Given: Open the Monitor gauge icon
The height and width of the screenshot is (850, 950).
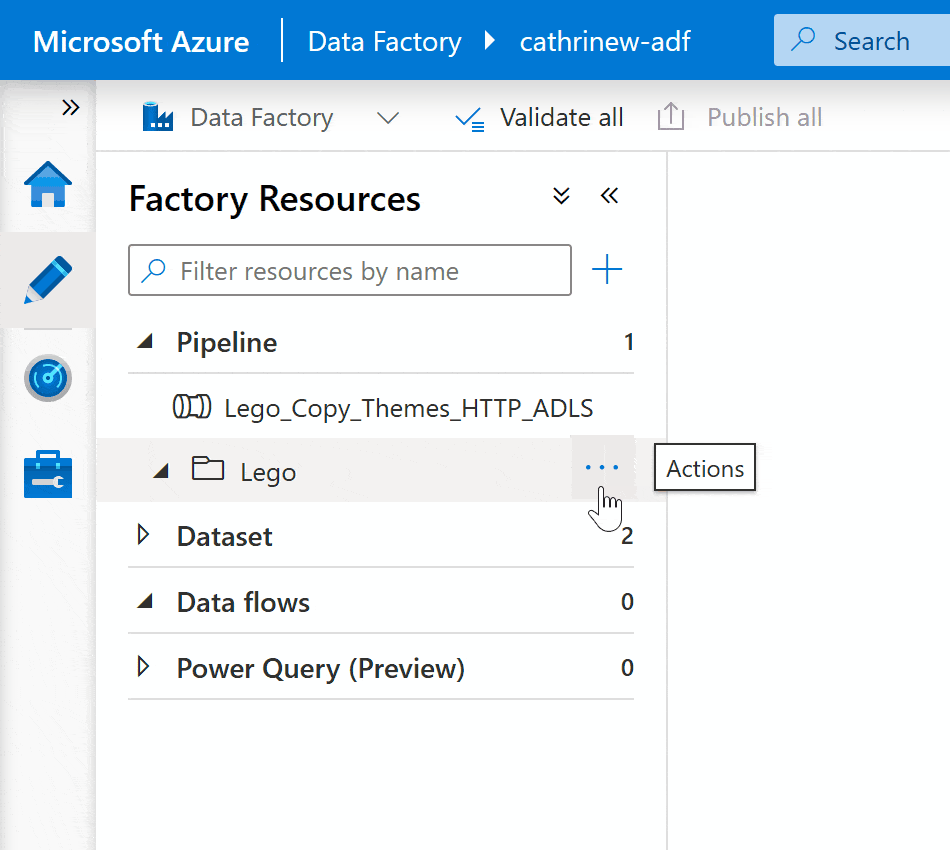Looking at the screenshot, I should (48, 377).
